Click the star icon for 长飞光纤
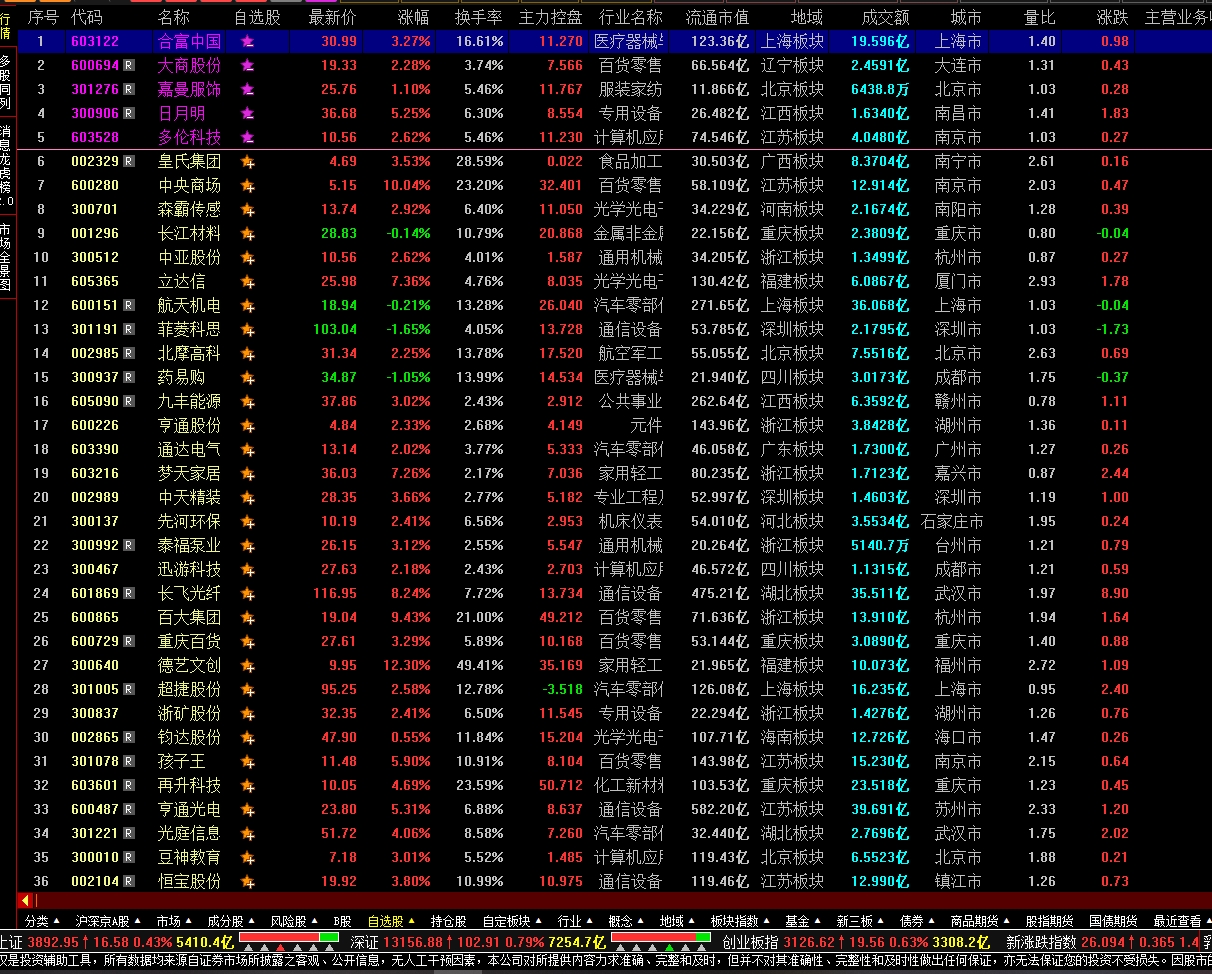The image size is (1212, 974). [x=248, y=593]
